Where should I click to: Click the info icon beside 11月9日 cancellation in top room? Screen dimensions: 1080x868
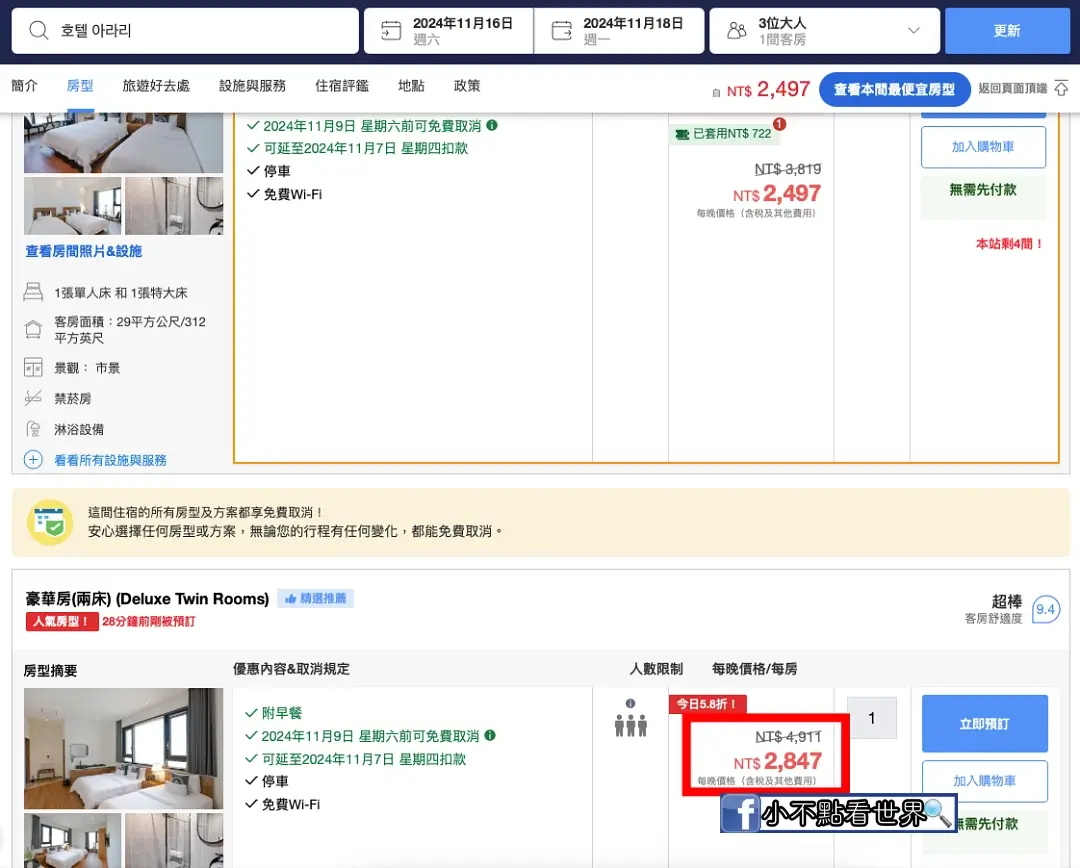point(492,125)
